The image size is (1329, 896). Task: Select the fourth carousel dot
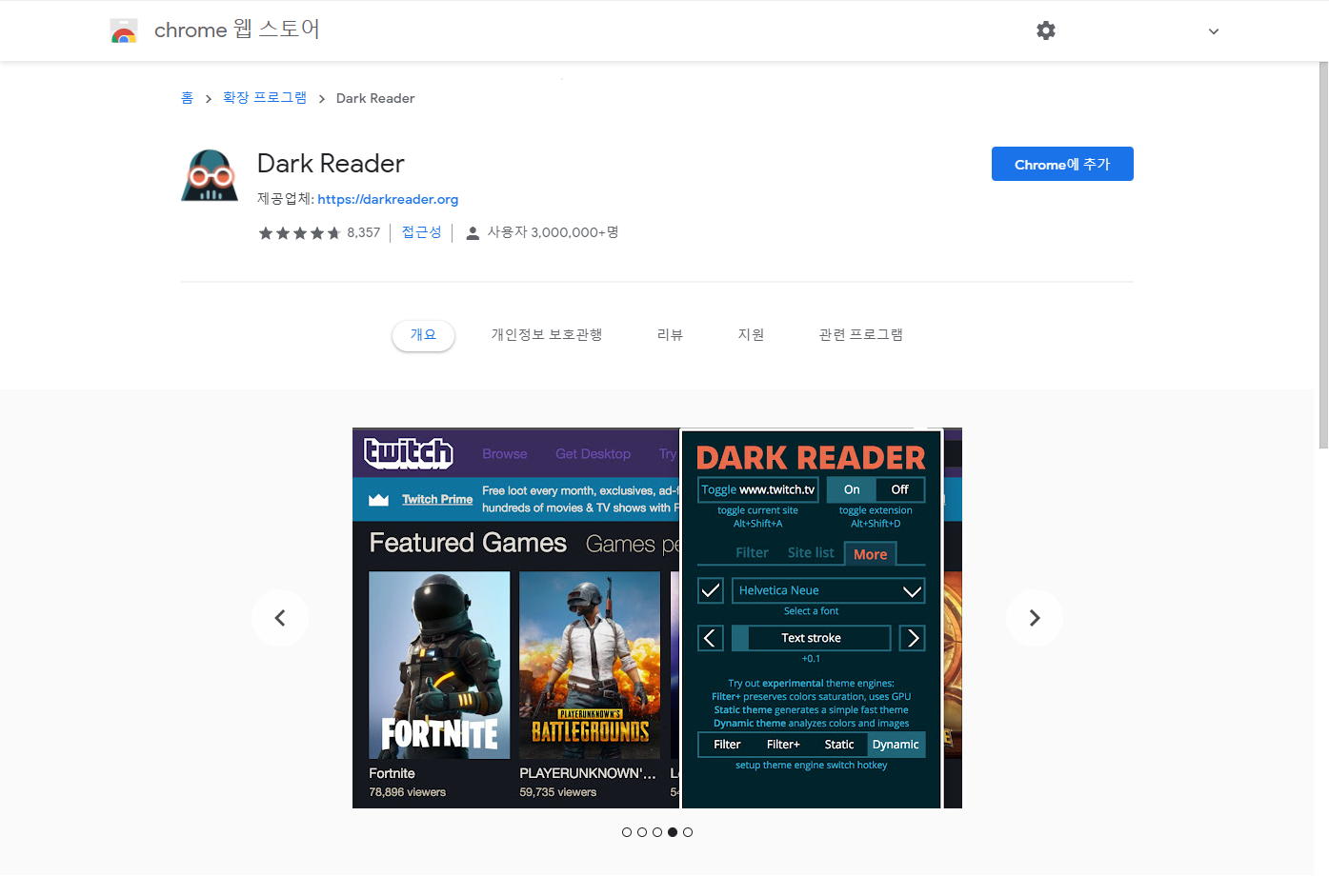click(673, 832)
